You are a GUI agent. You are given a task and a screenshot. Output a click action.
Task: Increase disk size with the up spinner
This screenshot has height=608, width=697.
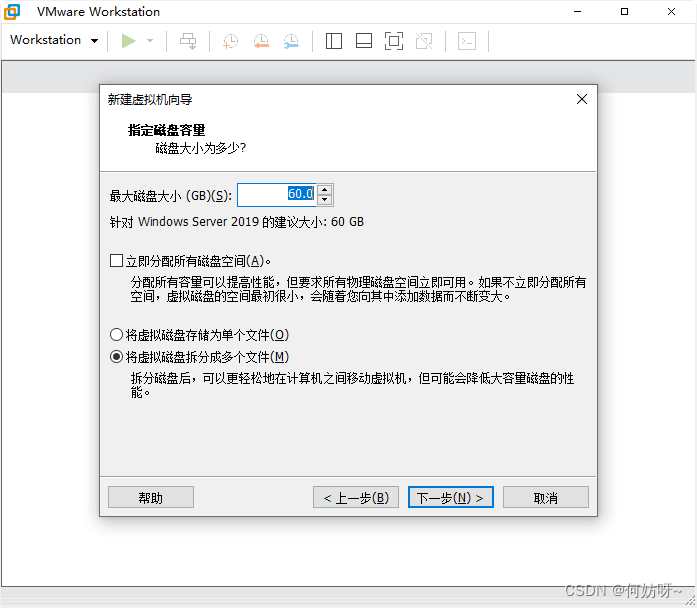click(x=325, y=189)
